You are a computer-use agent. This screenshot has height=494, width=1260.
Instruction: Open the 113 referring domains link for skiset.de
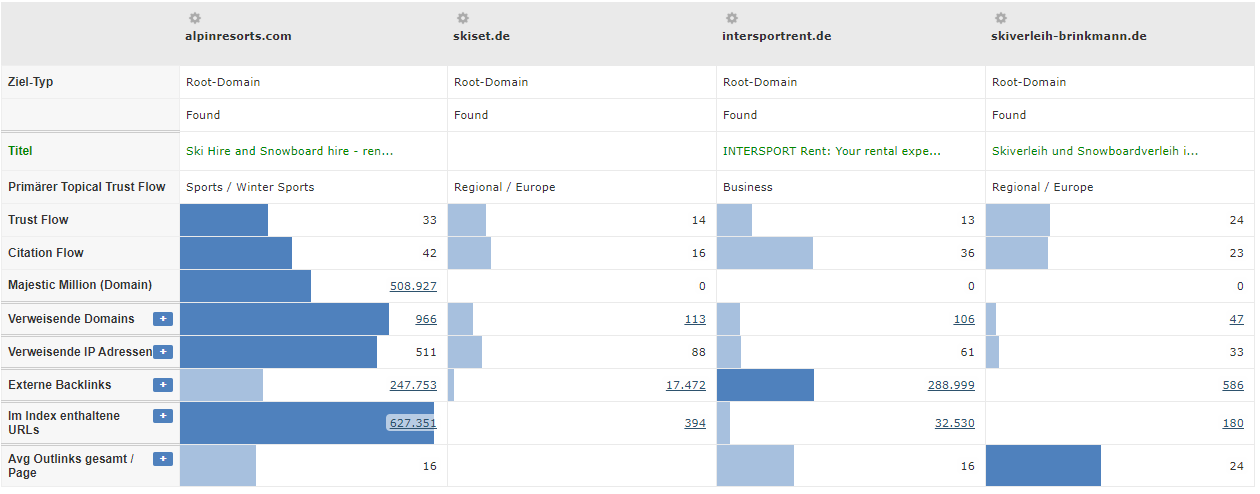[x=695, y=319]
